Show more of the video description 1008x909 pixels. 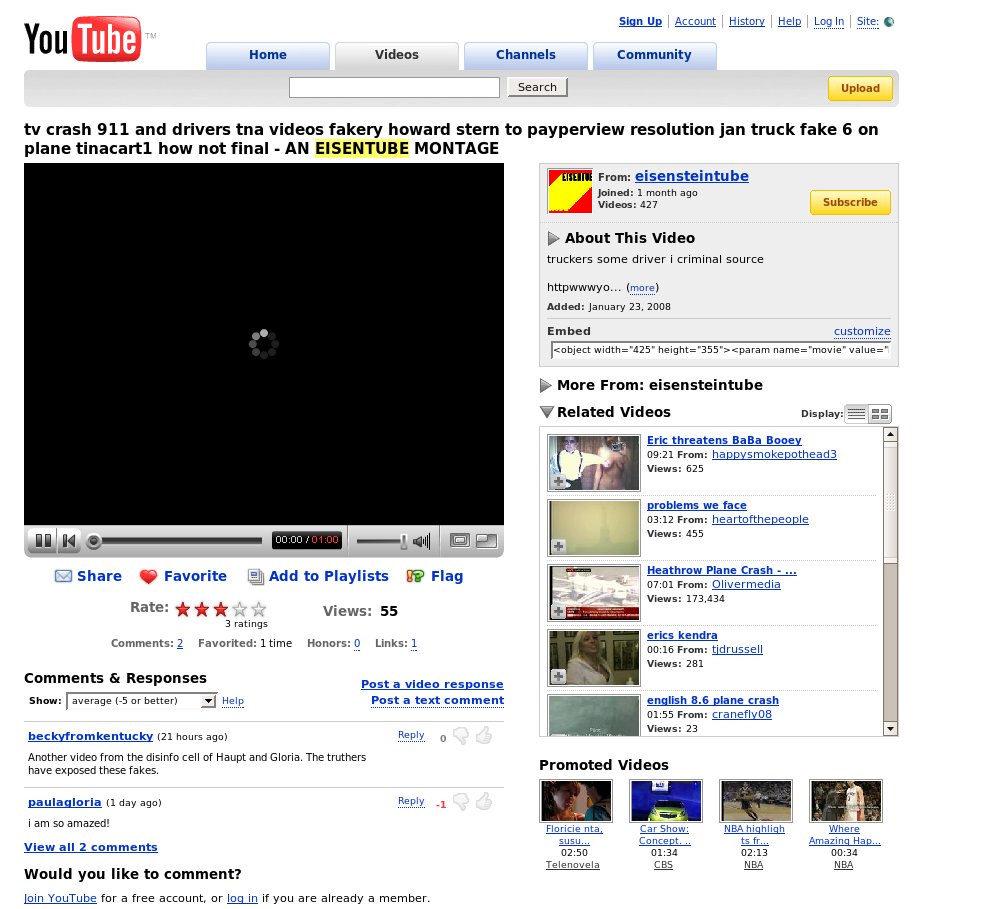pyautogui.click(x=642, y=288)
